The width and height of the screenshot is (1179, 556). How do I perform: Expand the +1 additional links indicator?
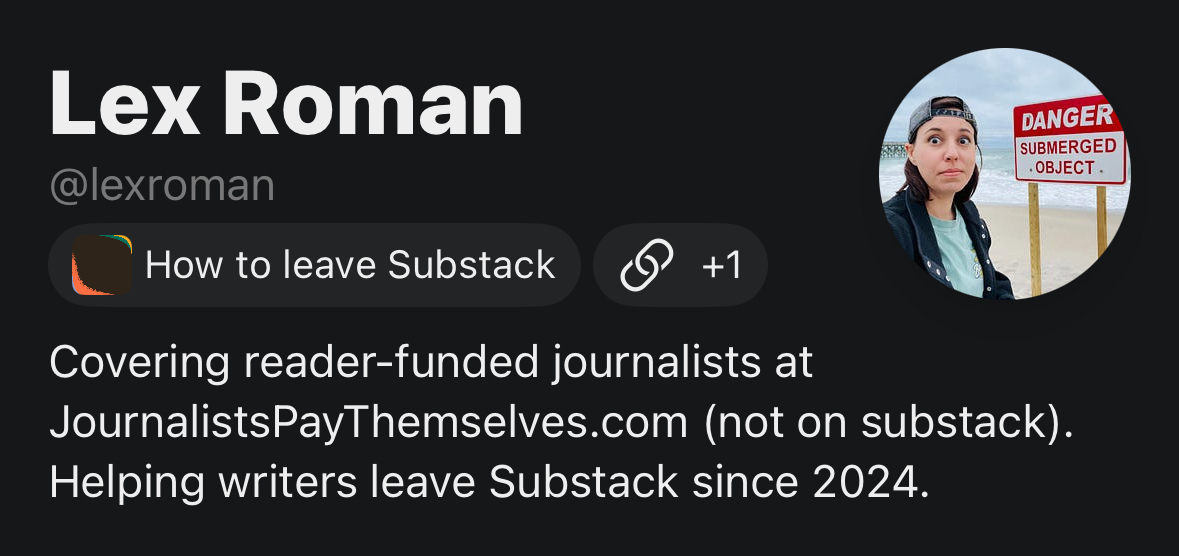click(722, 266)
